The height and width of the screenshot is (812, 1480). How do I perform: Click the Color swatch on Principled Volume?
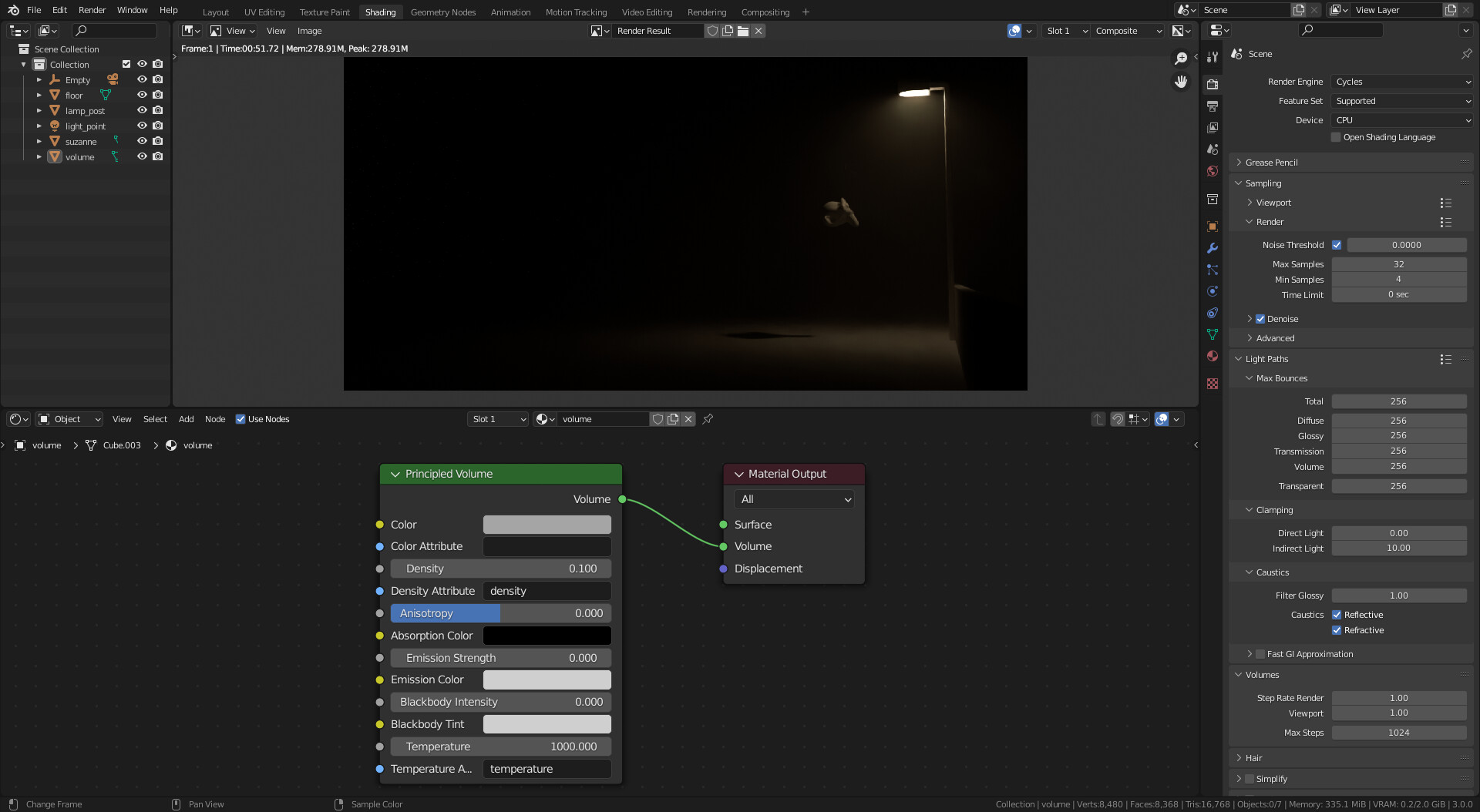tap(547, 525)
